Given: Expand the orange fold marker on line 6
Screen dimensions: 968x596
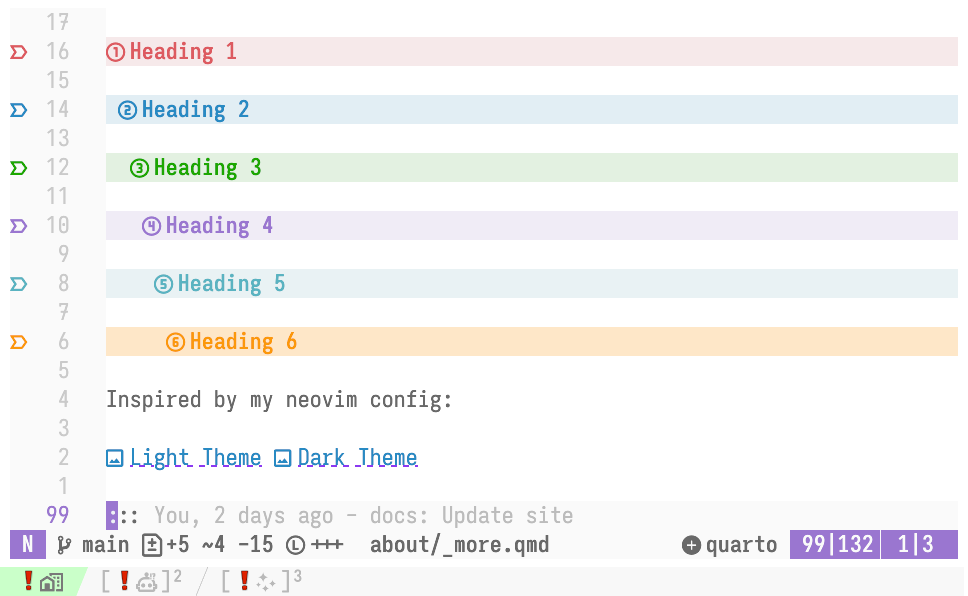Looking at the screenshot, I should (x=18, y=341).
